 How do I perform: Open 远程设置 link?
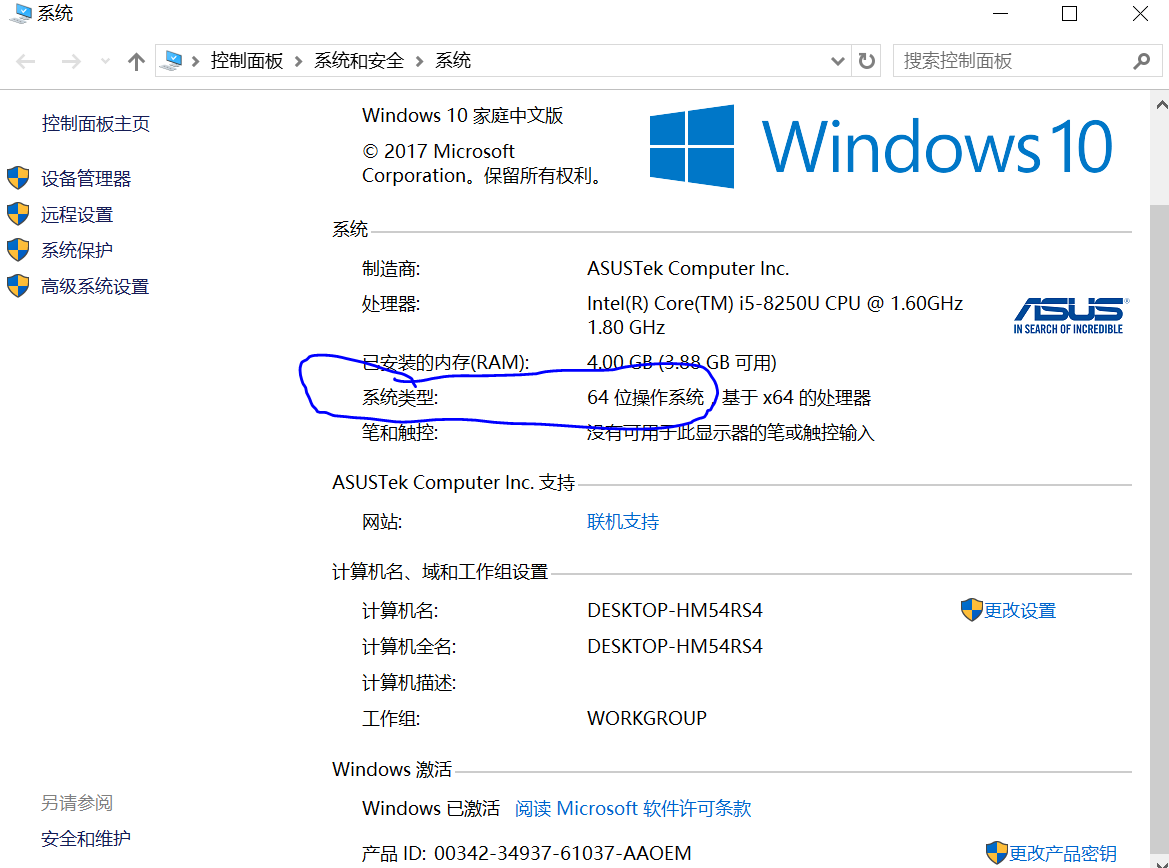[x=77, y=215]
